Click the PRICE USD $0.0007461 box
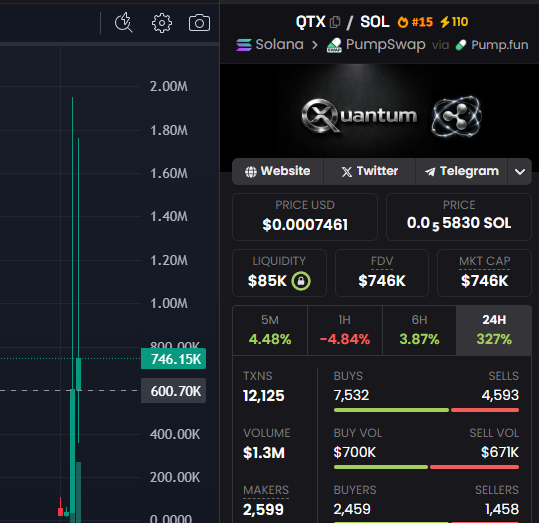 click(x=305, y=217)
